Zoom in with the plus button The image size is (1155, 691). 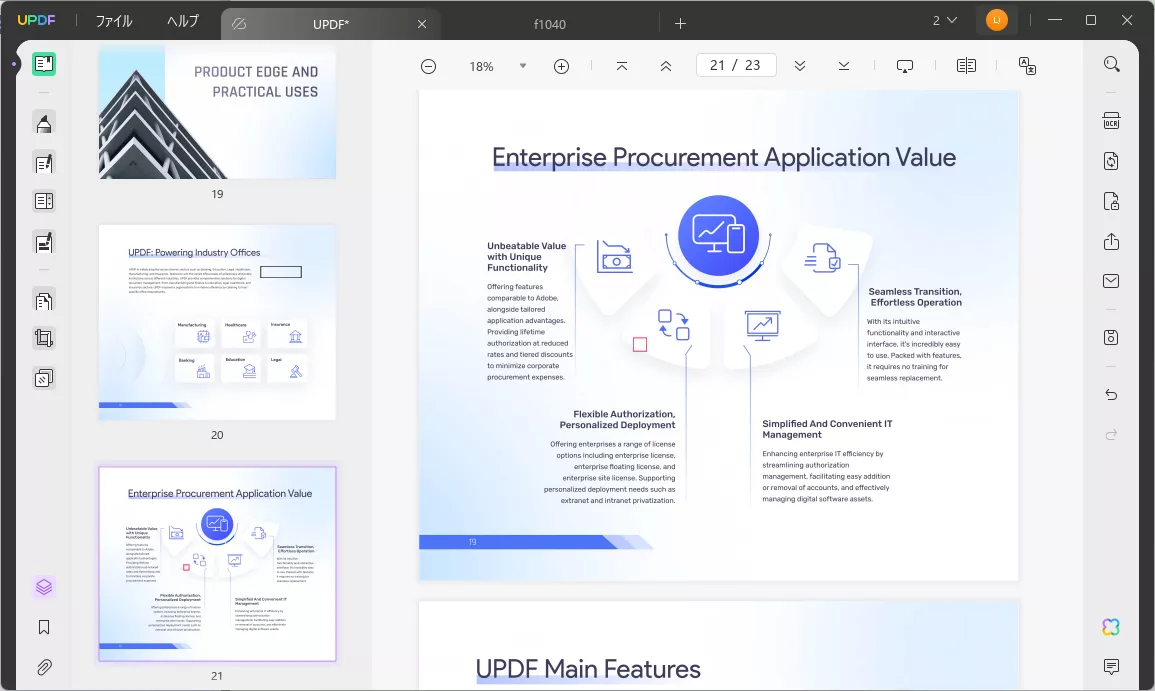pyautogui.click(x=561, y=66)
